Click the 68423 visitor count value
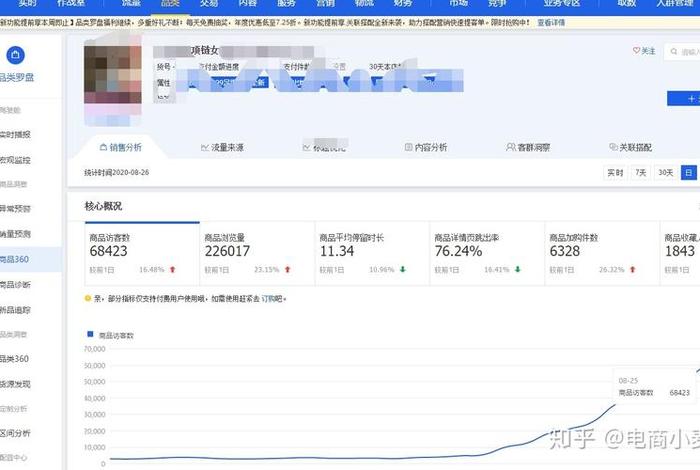Image resolution: width=700 pixels, height=470 pixels. (x=108, y=251)
